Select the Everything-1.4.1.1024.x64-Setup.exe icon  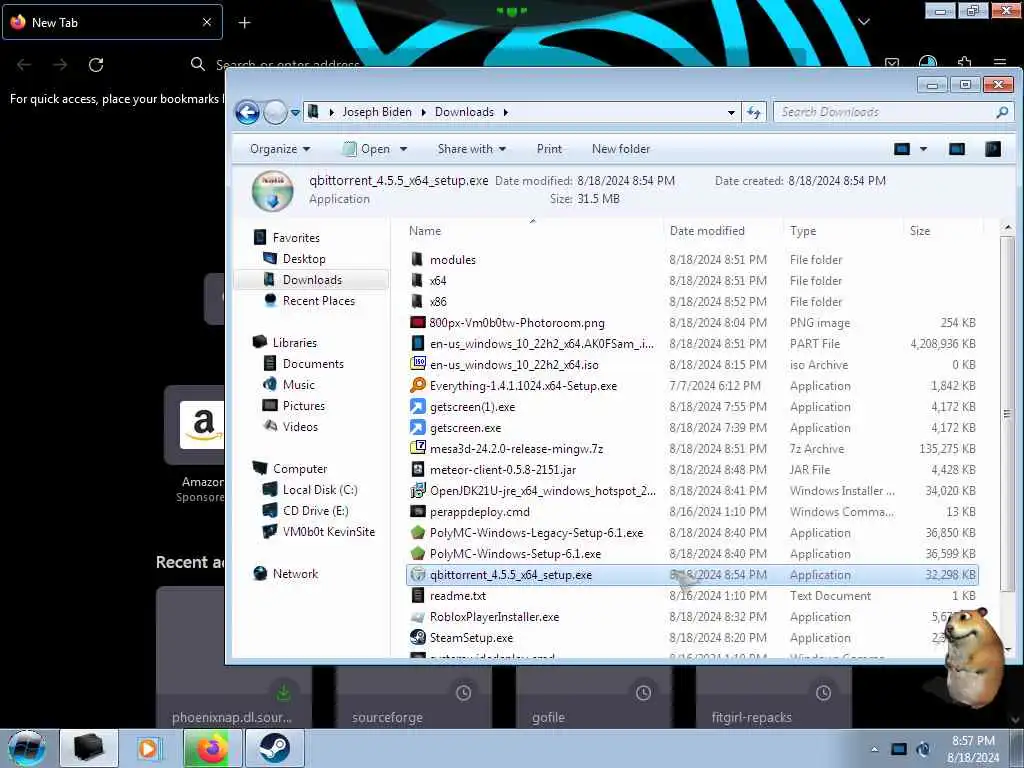pos(417,385)
